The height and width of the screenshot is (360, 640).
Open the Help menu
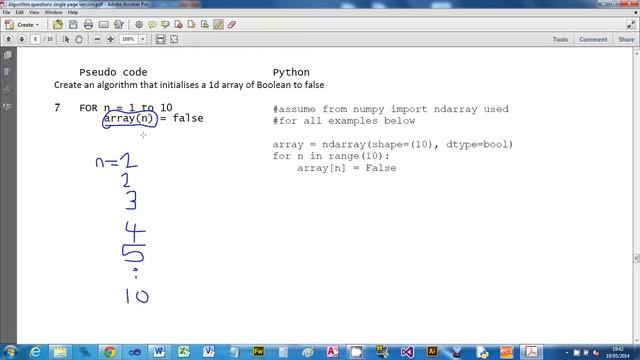pyautogui.click(x=73, y=12)
